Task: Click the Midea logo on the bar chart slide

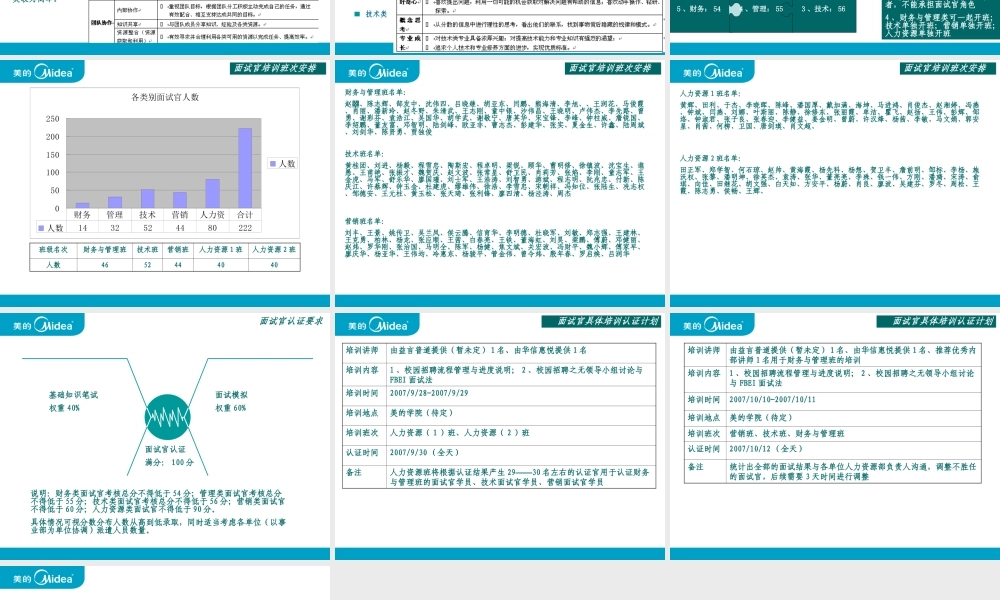Action: click(42, 72)
